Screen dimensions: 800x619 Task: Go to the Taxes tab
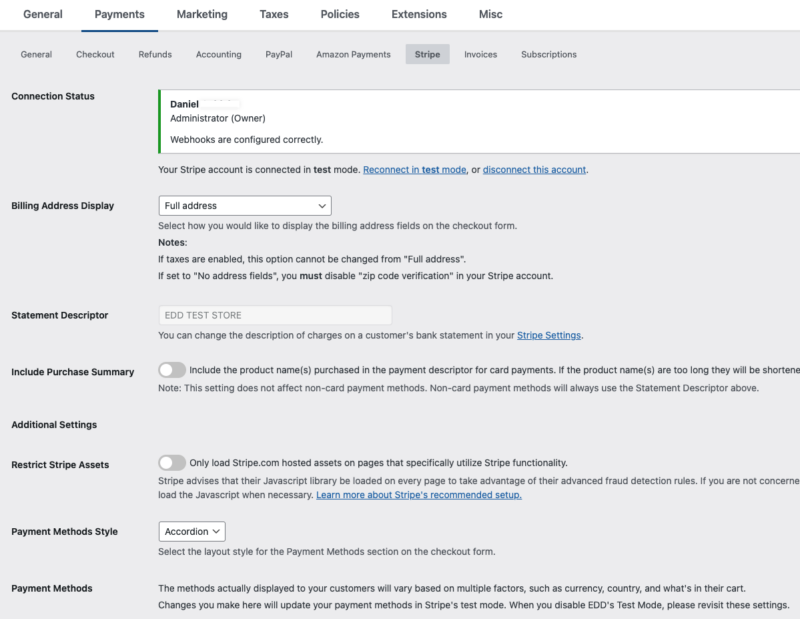point(274,15)
